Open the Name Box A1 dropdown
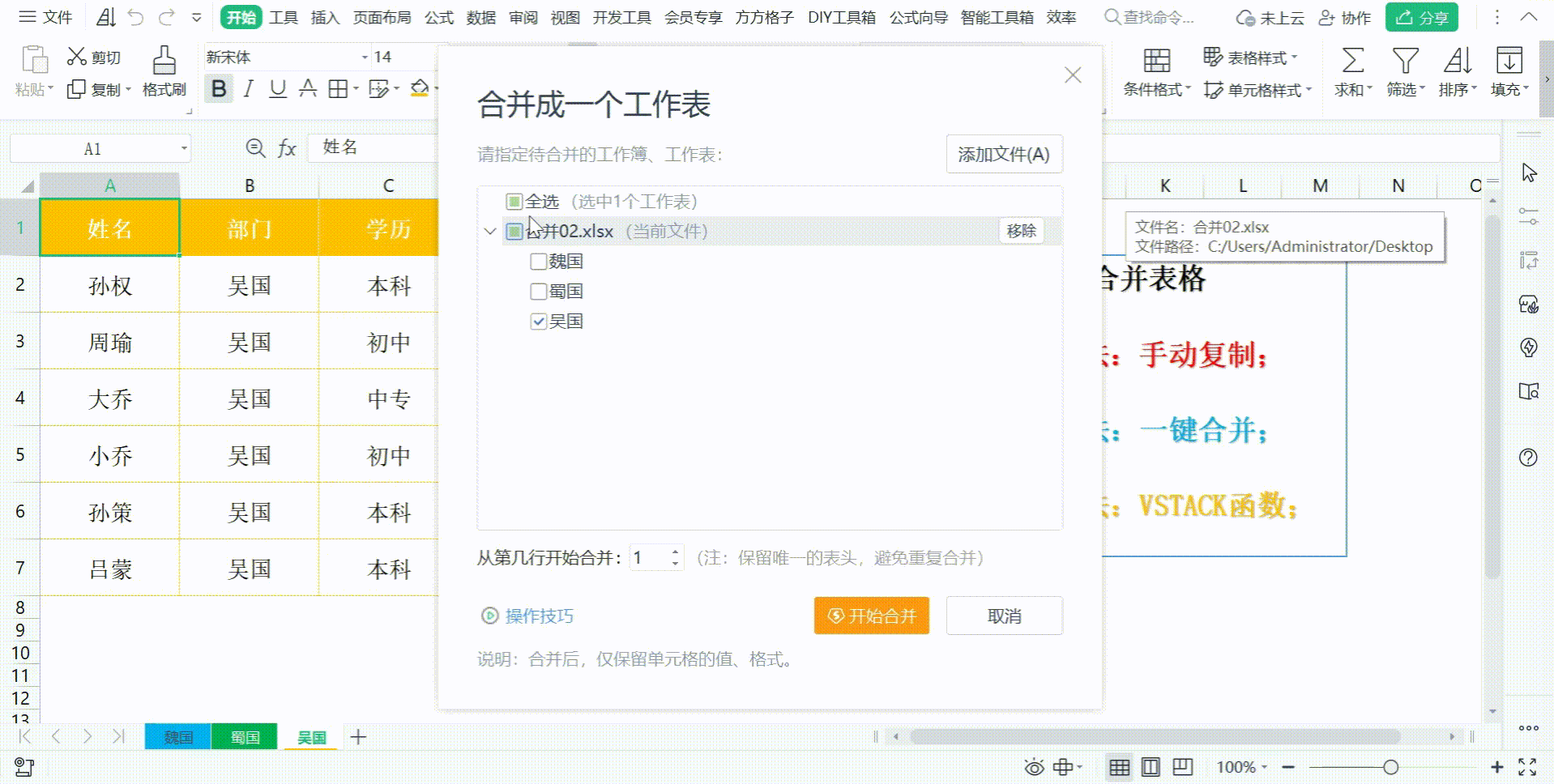1554x784 pixels. pyautogui.click(x=184, y=148)
